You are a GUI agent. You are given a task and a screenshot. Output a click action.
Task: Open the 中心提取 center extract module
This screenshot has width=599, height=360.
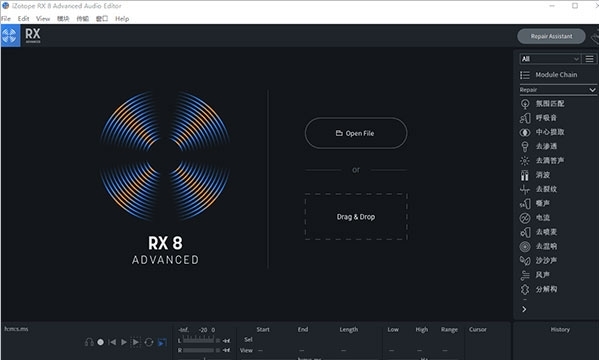pyautogui.click(x=542, y=132)
